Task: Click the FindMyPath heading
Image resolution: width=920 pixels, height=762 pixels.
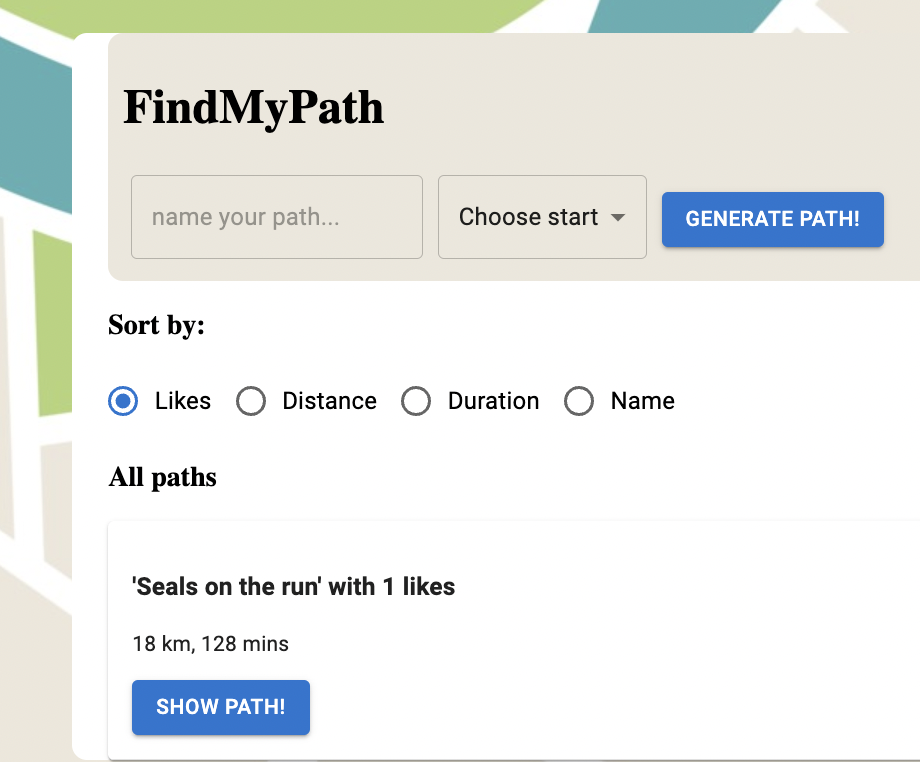Action: tap(253, 107)
